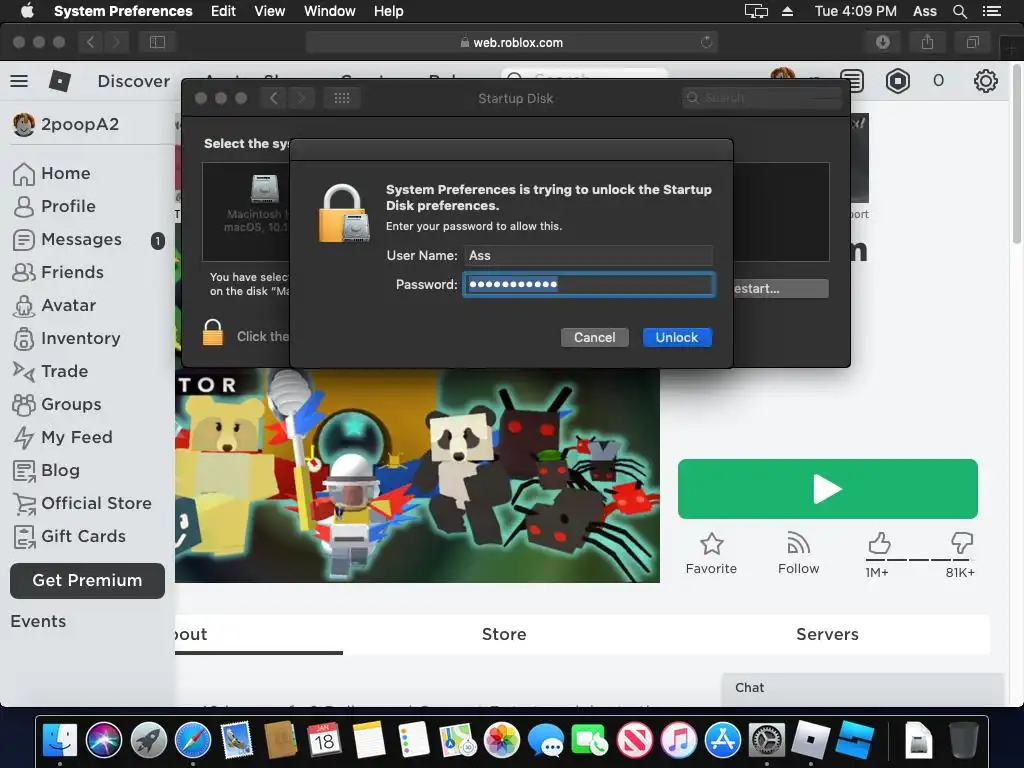Open Notification Center list icon
The width and height of the screenshot is (1024, 768).
click(x=991, y=11)
